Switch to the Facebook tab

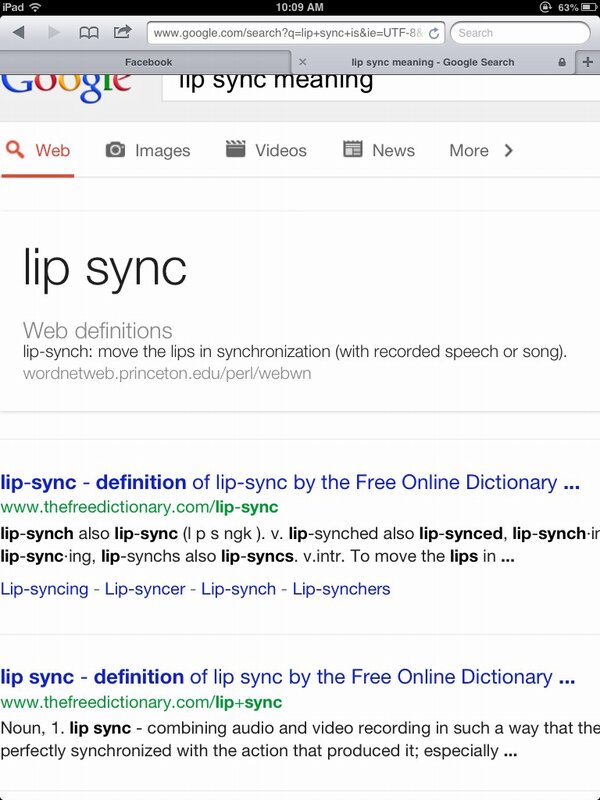[148, 62]
